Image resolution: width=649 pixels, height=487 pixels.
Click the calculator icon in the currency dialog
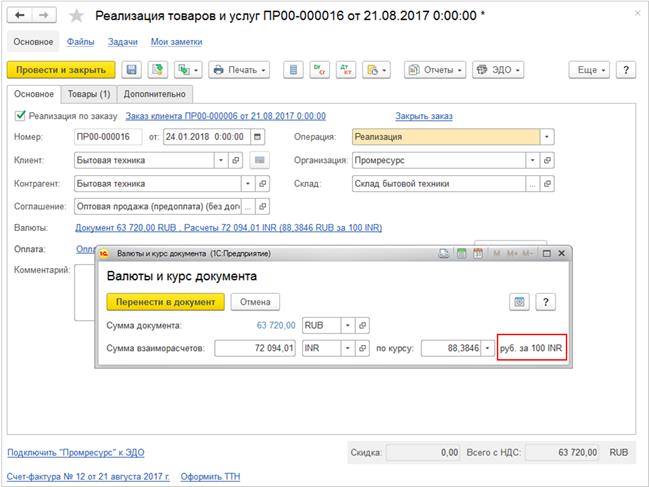(x=519, y=301)
